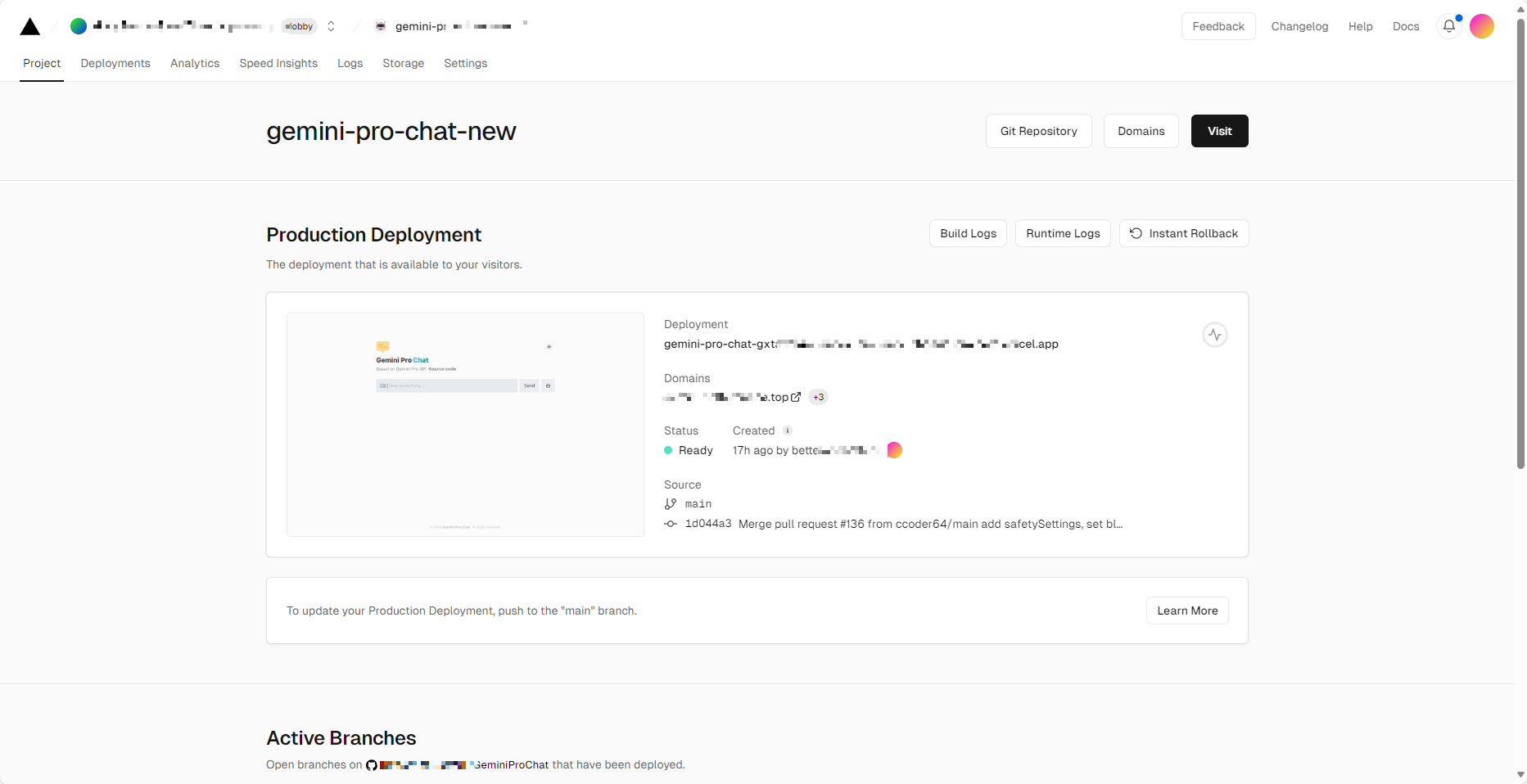
Task: Expand the team switcher chevrons
Action: tap(331, 26)
